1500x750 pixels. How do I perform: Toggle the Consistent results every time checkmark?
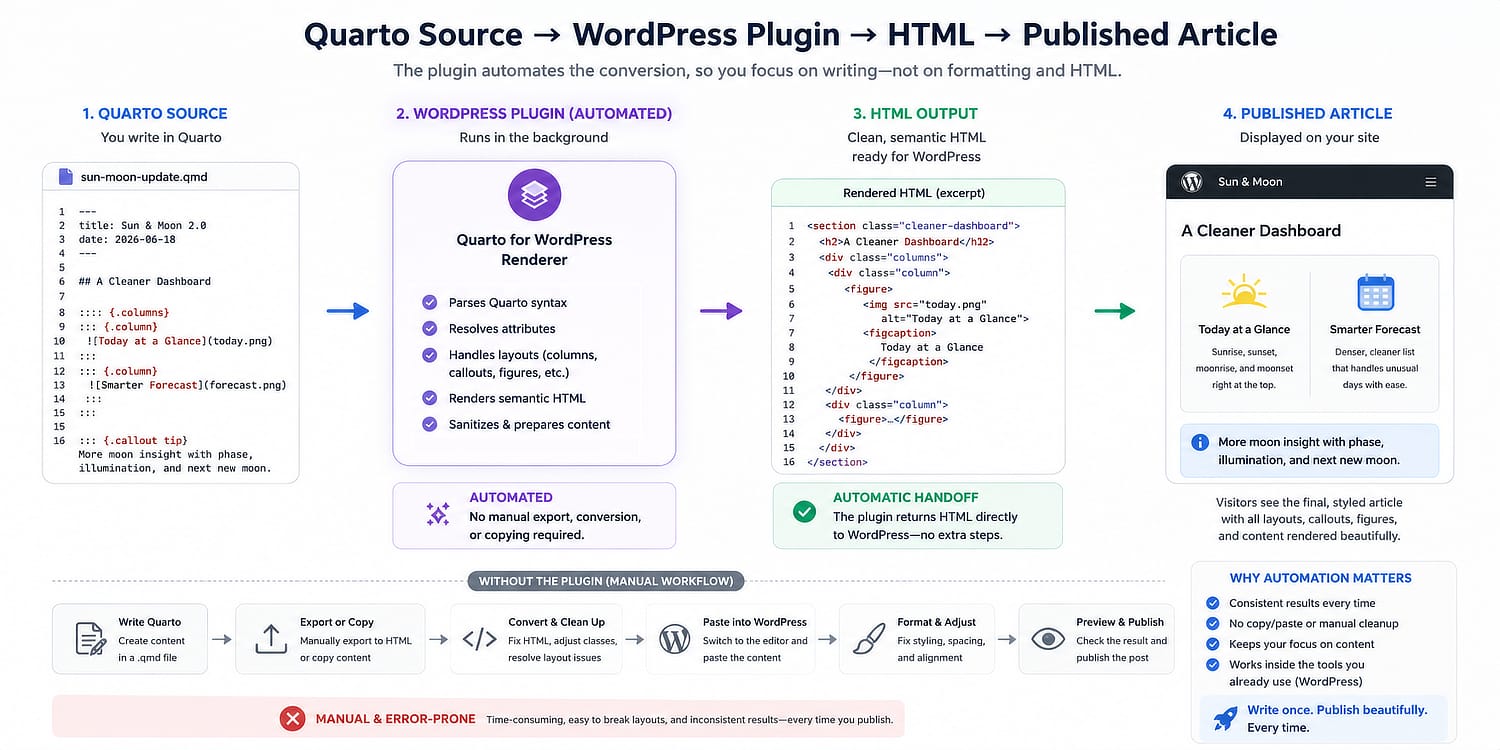pyautogui.click(x=1213, y=603)
